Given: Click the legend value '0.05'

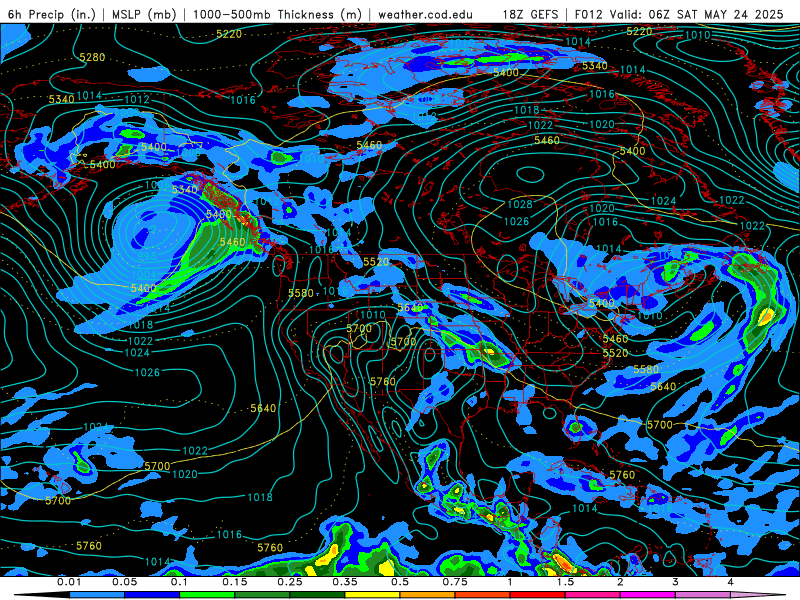Looking at the screenshot, I should point(124,582).
